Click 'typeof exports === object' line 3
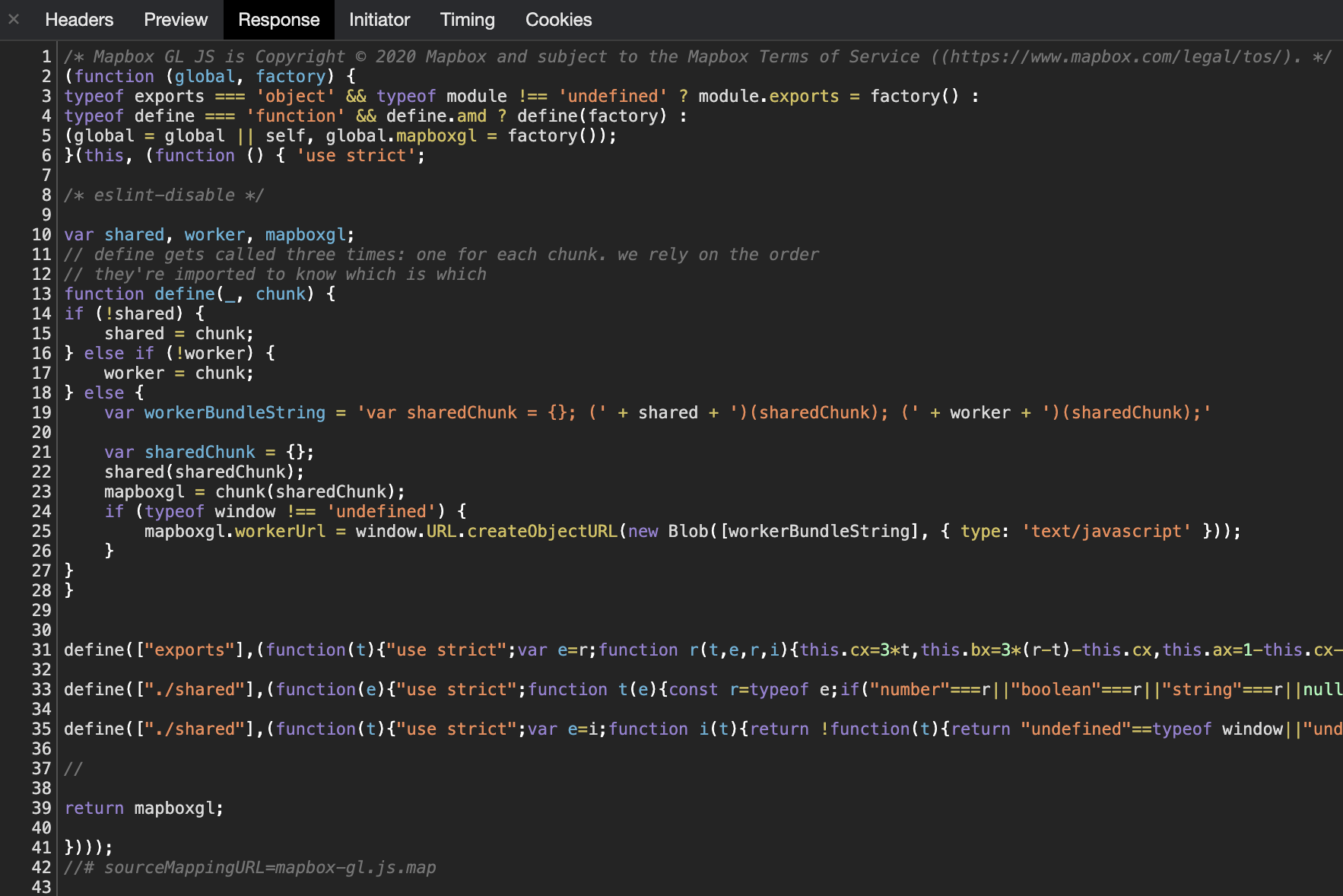This screenshot has width=1343, height=896. tap(522, 97)
